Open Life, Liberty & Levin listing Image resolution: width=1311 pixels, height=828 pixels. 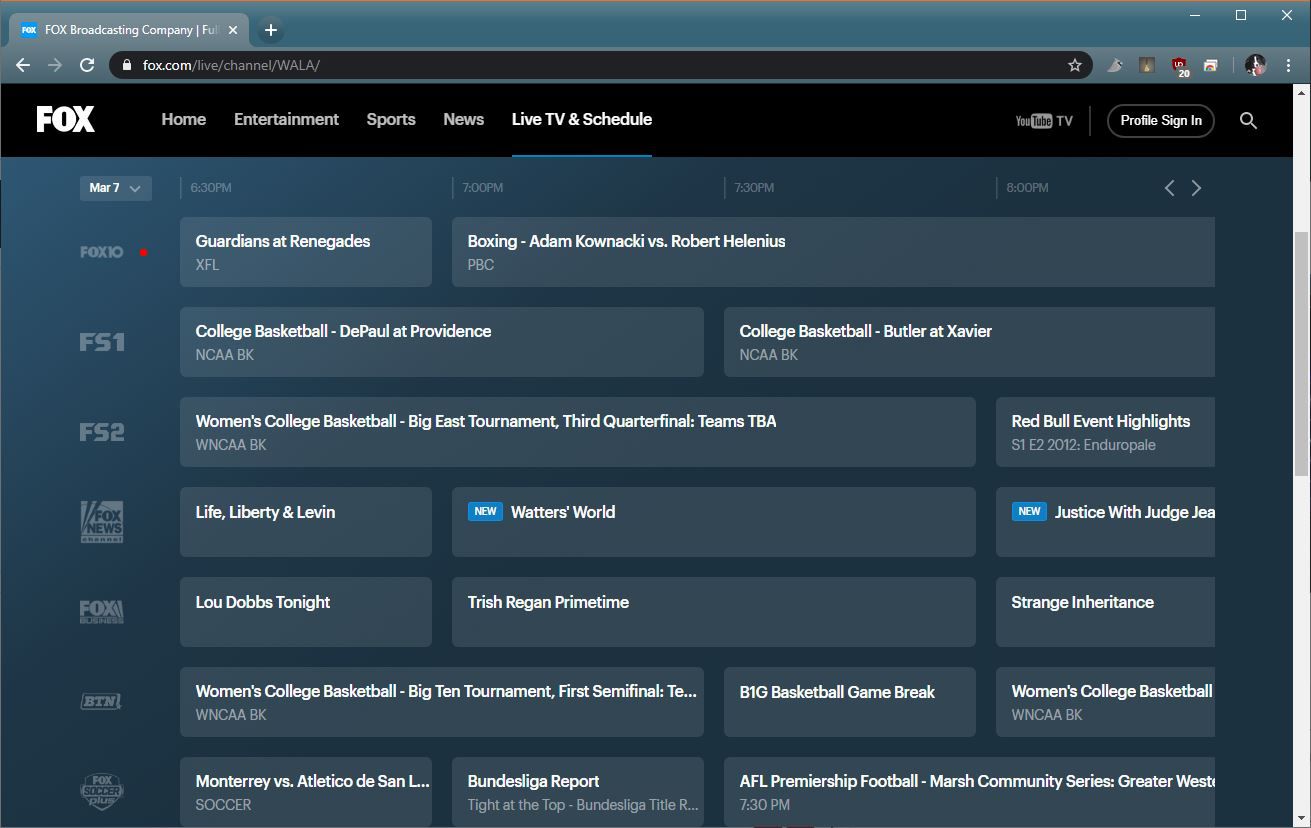point(306,522)
